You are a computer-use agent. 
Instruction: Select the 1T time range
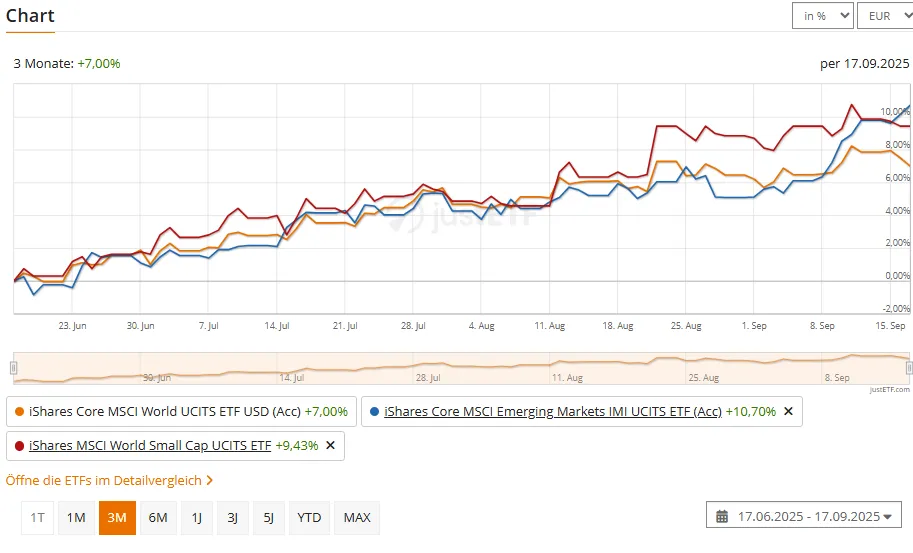(37, 517)
